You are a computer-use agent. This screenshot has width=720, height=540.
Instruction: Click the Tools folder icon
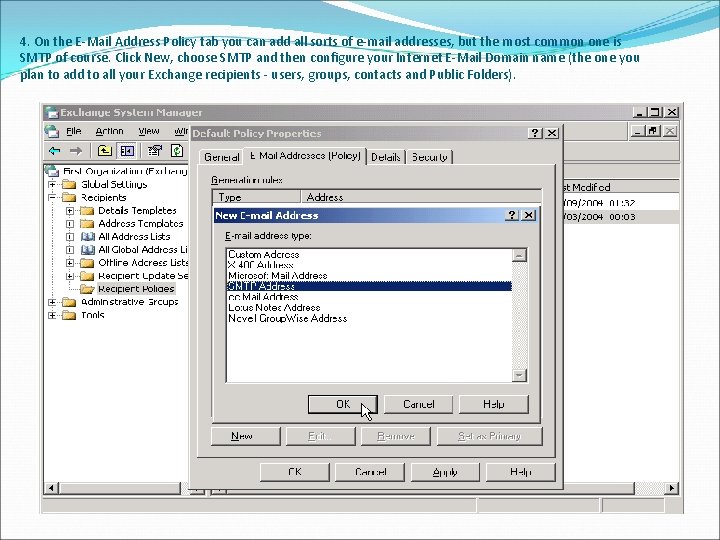69,315
